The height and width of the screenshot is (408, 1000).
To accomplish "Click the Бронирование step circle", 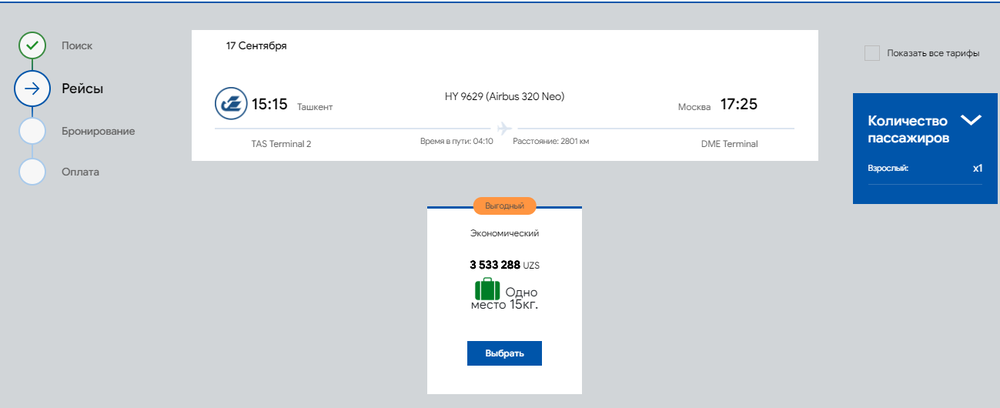I will click(x=33, y=131).
